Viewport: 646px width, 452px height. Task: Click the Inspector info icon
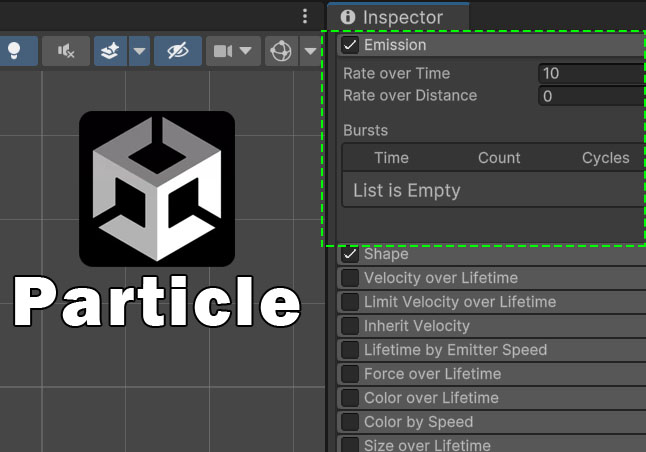pyautogui.click(x=348, y=17)
